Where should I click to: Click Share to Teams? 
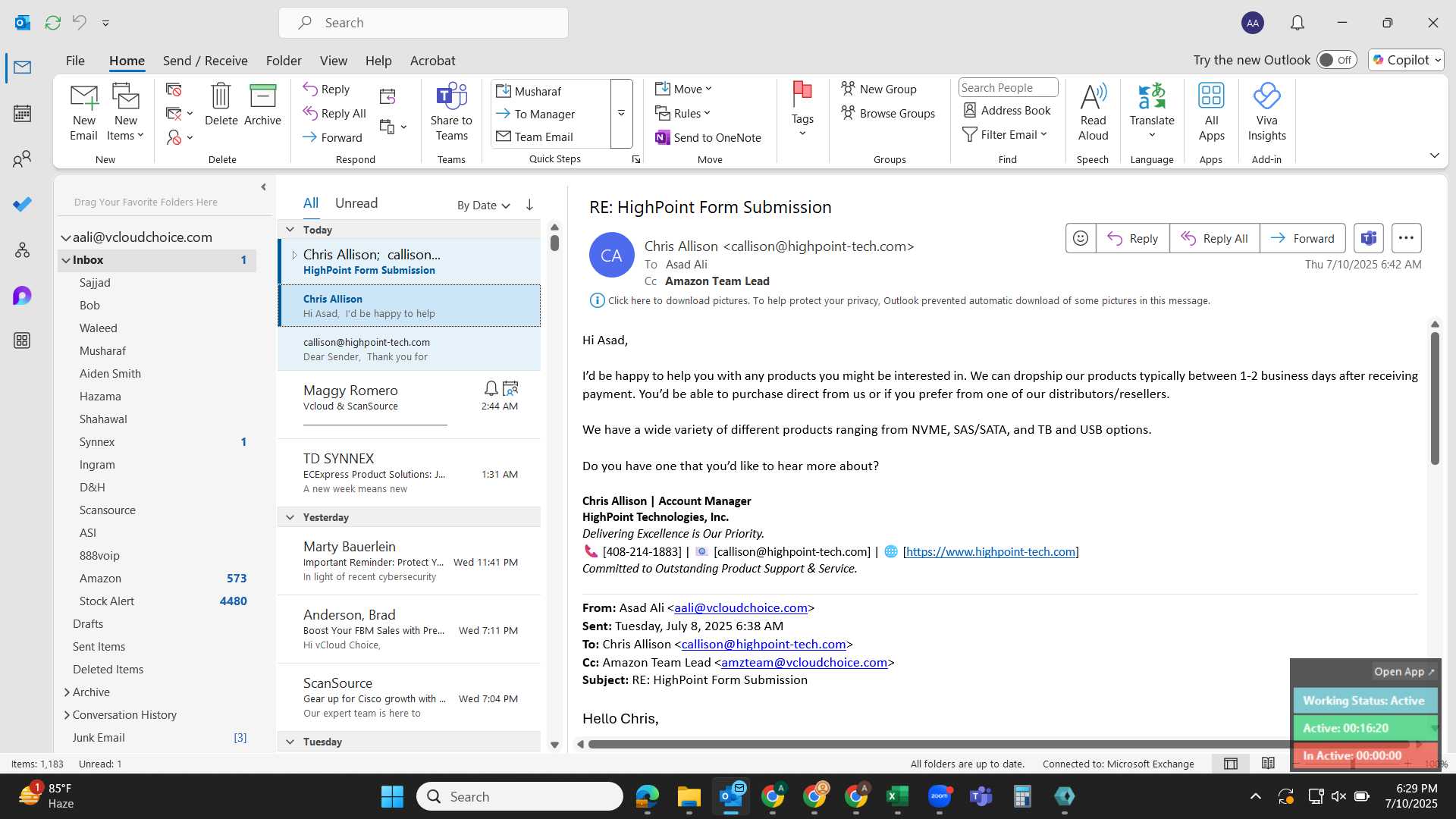[451, 111]
